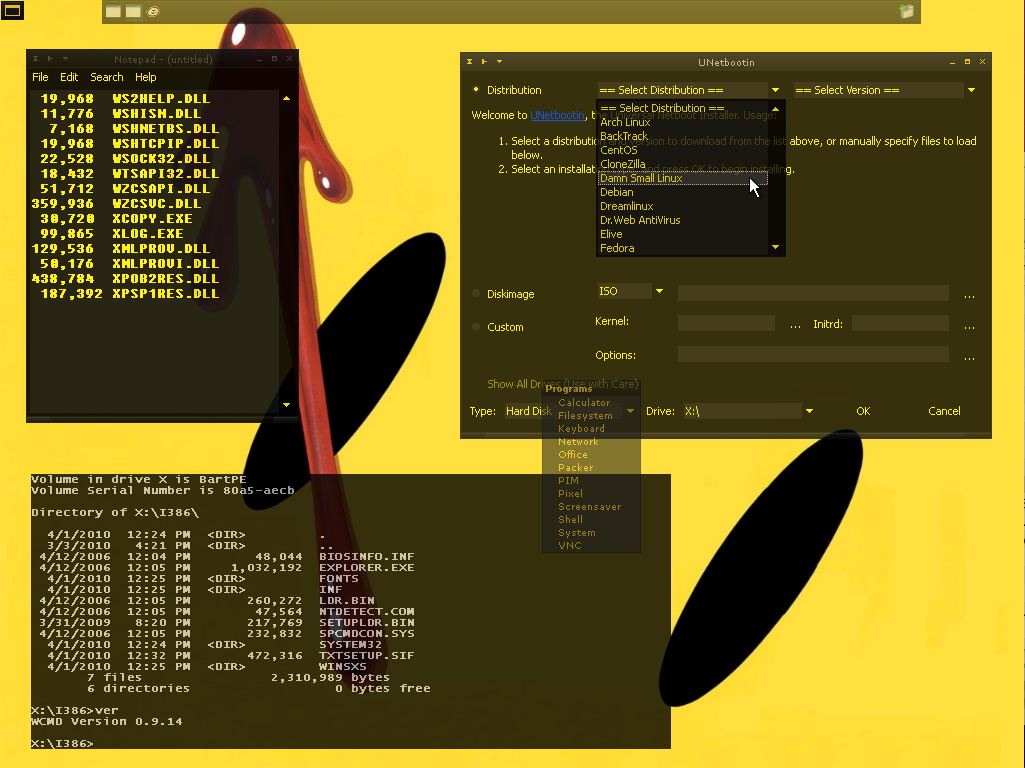Click the second folder icon in top bar
The width and height of the screenshot is (1025, 768).
[133, 12]
